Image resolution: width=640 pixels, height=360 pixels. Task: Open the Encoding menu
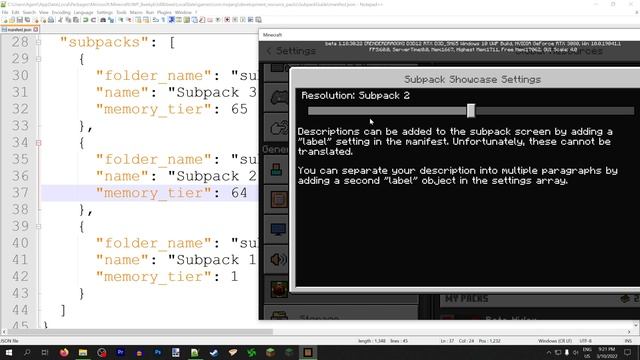(x=61, y=12)
